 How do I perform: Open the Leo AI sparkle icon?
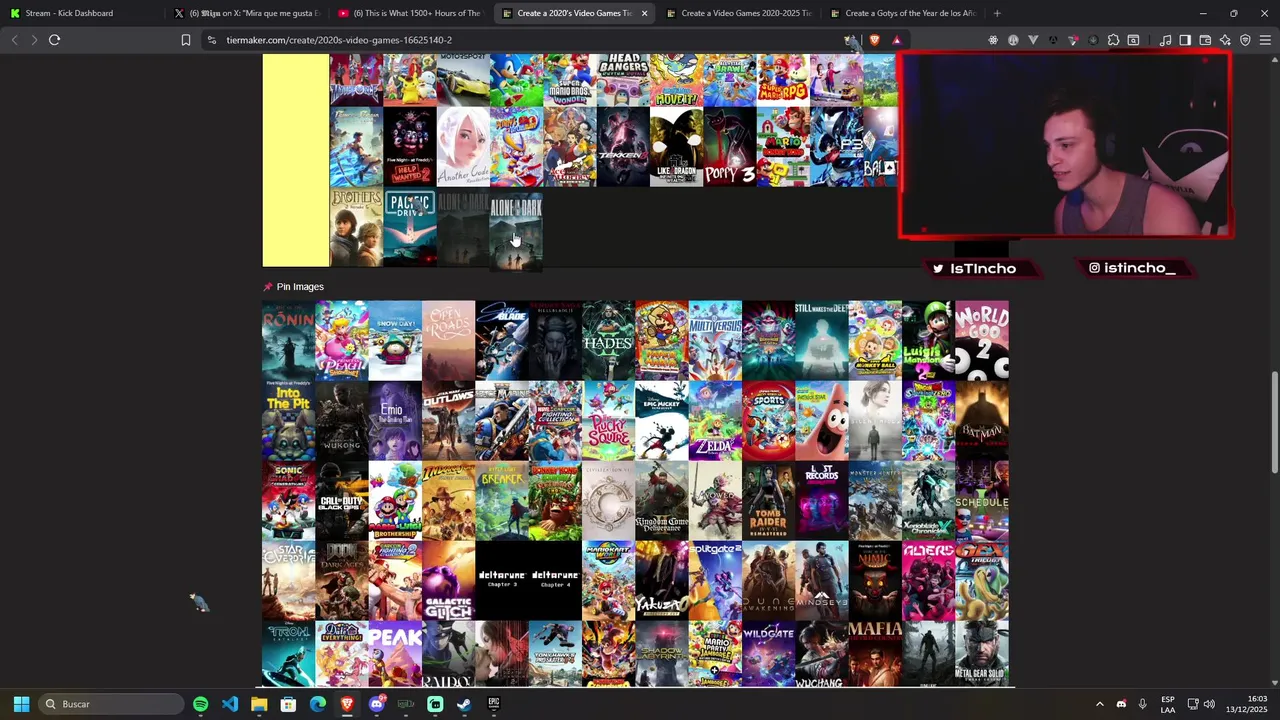pyautogui.click(x=1225, y=40)
